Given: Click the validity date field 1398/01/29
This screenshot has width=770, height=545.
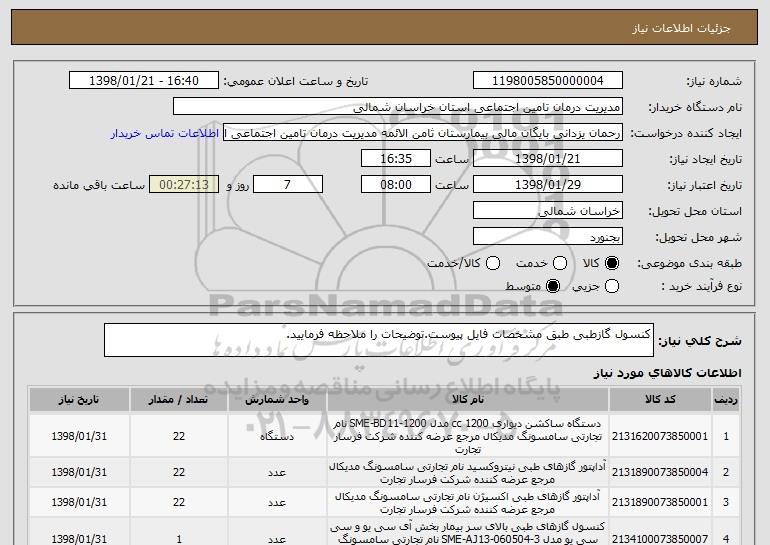Looking at the screenshot, I should (548, 185).
